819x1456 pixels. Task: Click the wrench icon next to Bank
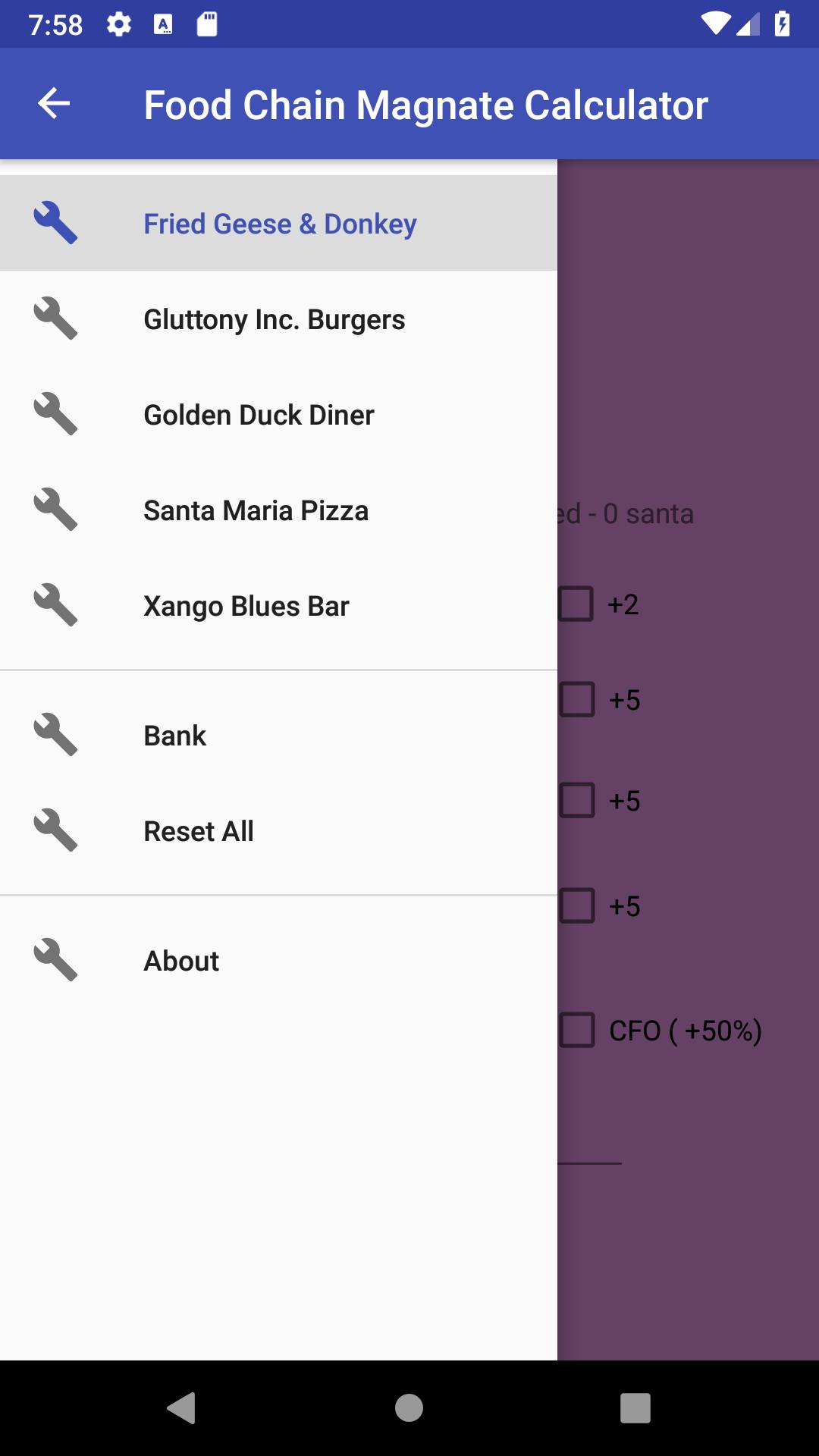coord(55,735)
